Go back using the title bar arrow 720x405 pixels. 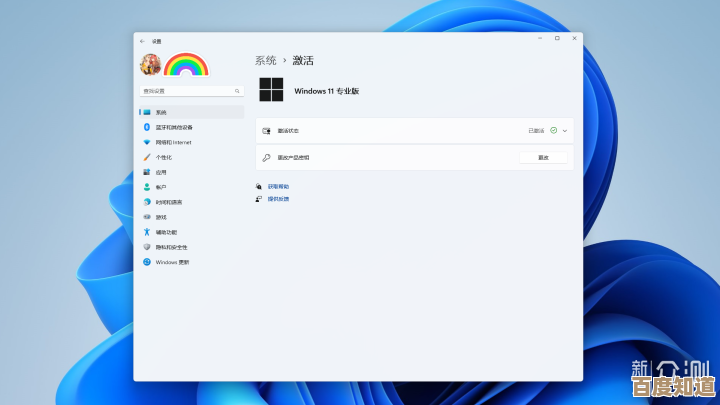coord(142,41)
